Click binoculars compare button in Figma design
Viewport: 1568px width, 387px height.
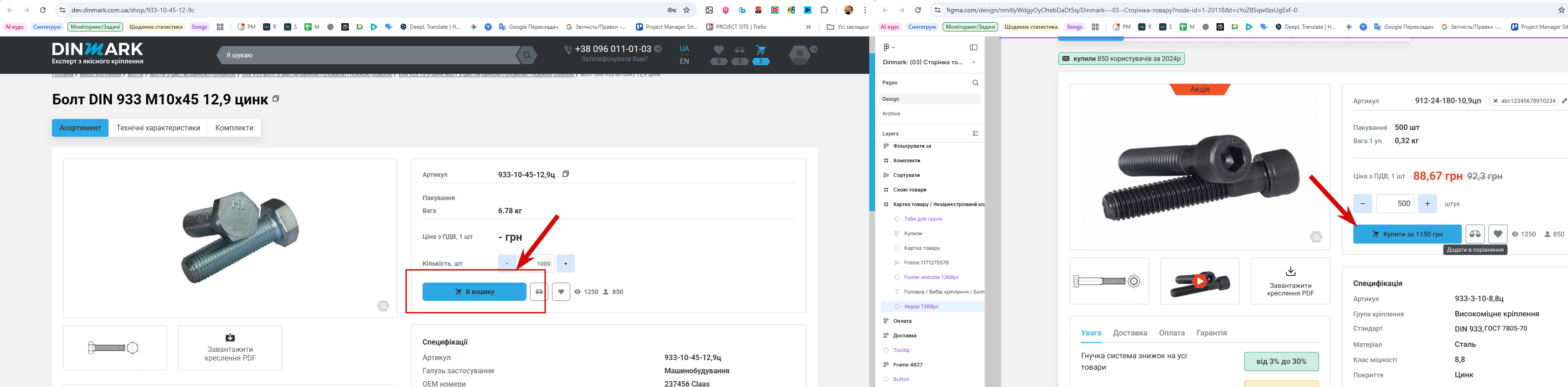(x=1475, y=234)
